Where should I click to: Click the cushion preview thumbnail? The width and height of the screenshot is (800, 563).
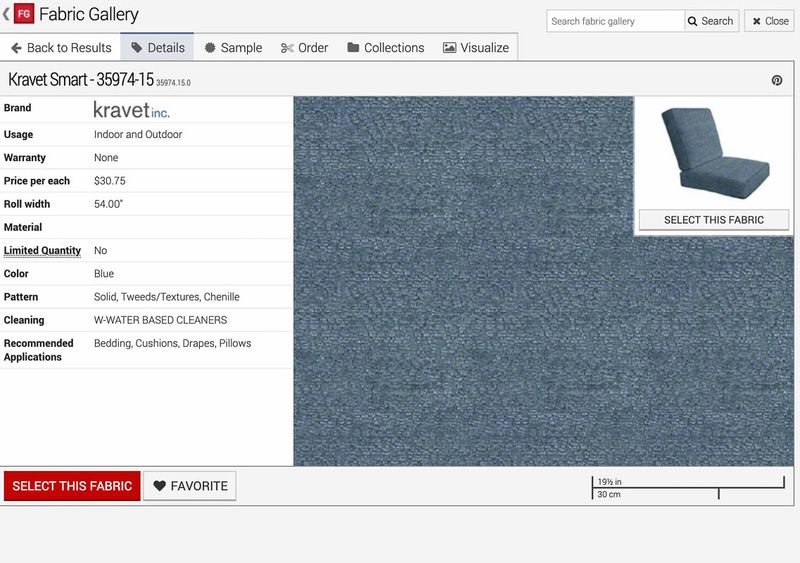click(x=714, y=153)
